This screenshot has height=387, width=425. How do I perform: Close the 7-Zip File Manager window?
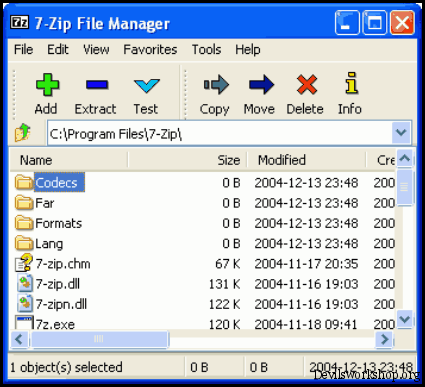(x=402, y=23)
